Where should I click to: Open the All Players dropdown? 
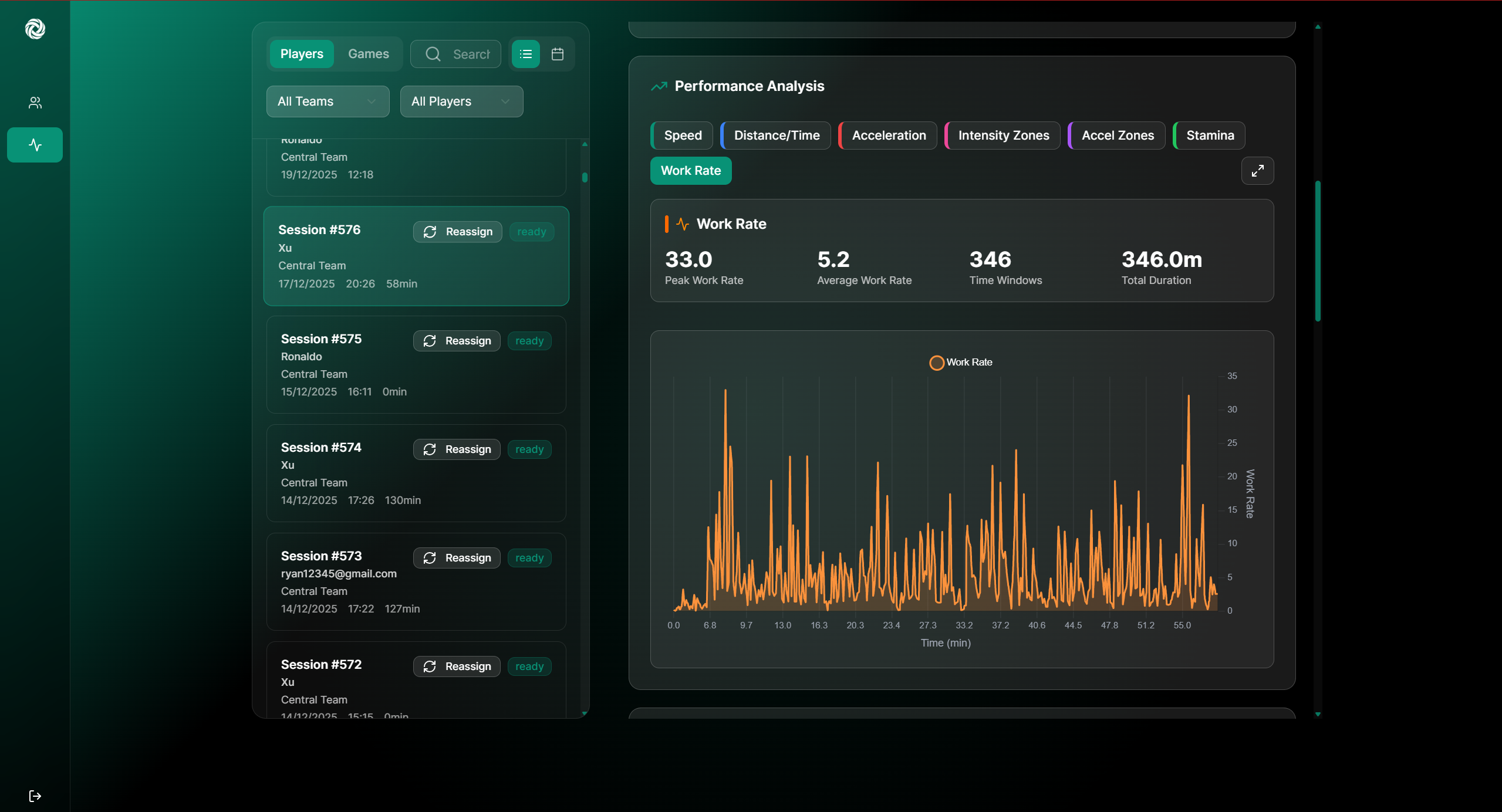[461, 101]
